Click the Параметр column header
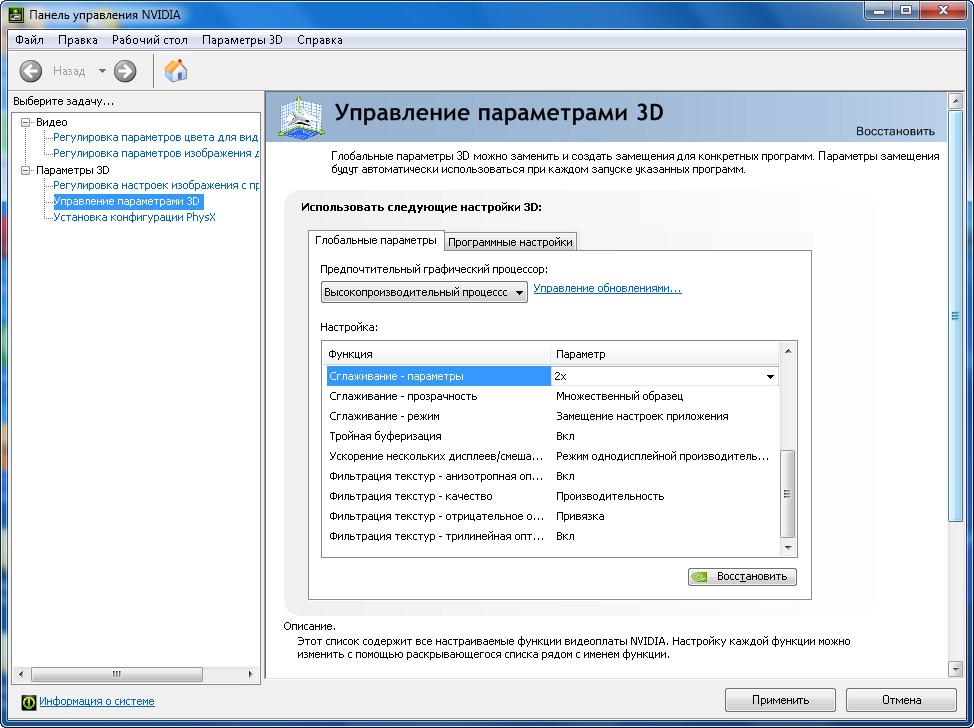The image size is (974, 728). (665, 354)
